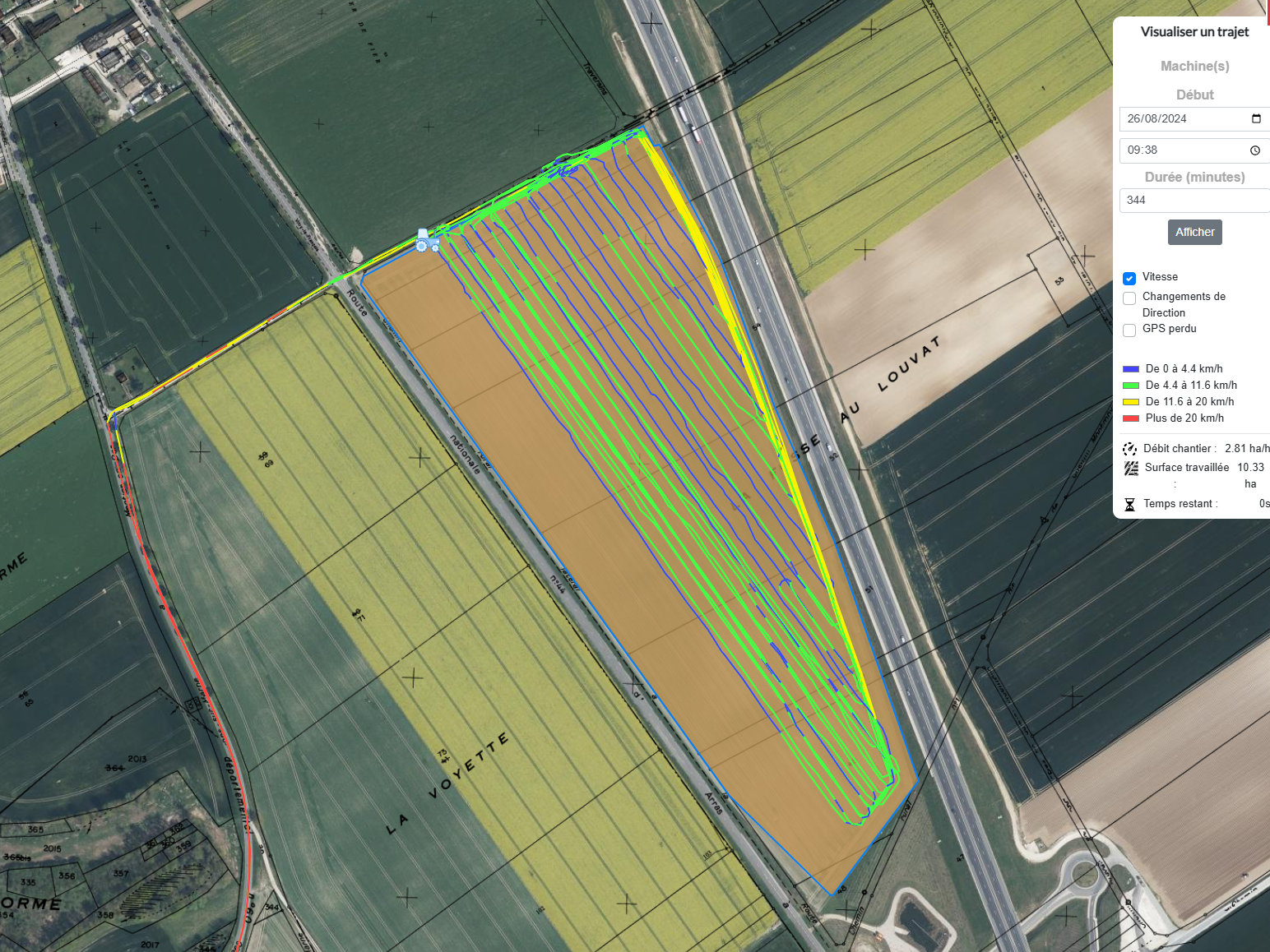Click the Surface travaillée hatched icon

[x=1131, y=469]
